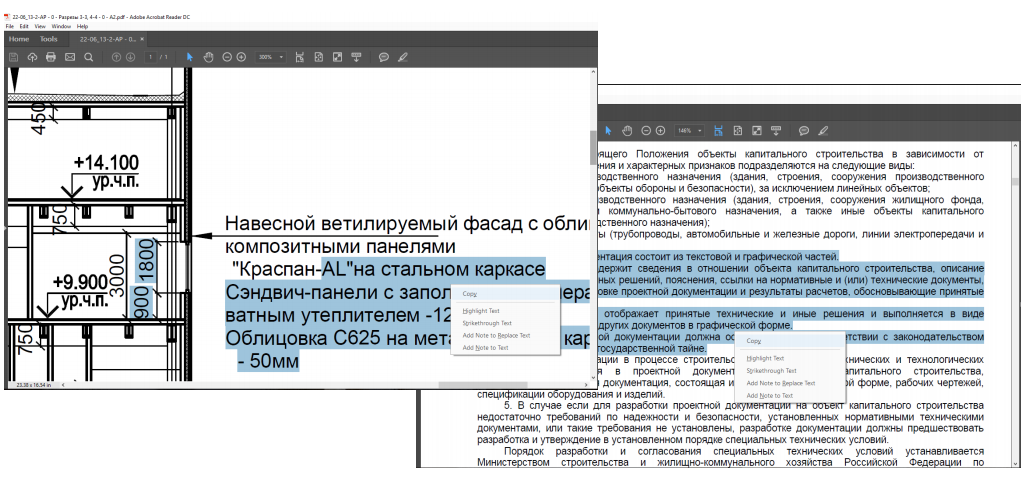1028x480 pixels.
Task: Click full screen mode icon in 300% window
Action: click(x=338, y=57)
